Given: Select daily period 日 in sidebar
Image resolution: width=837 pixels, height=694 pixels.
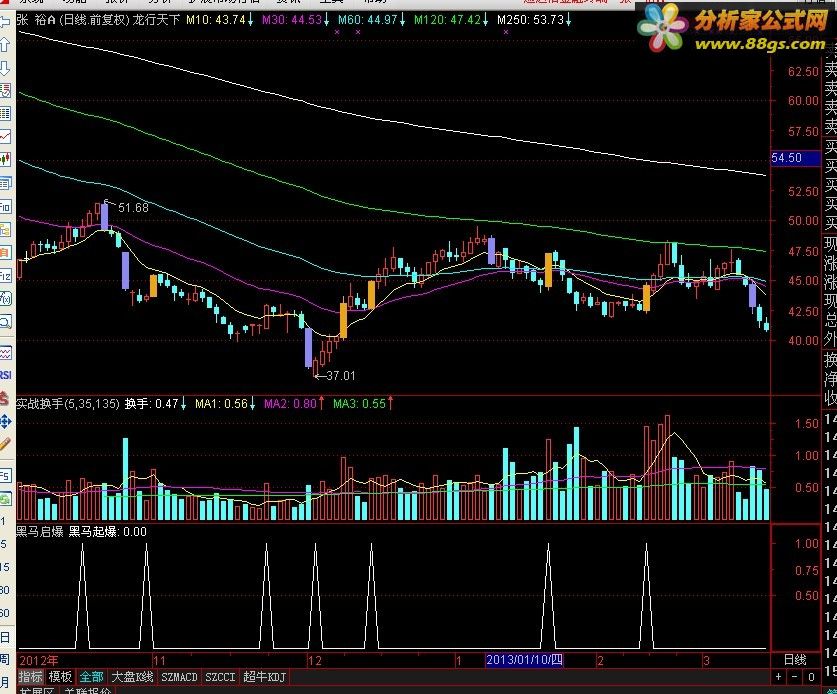Looking at the screenshot, I should tap(4, 637).
